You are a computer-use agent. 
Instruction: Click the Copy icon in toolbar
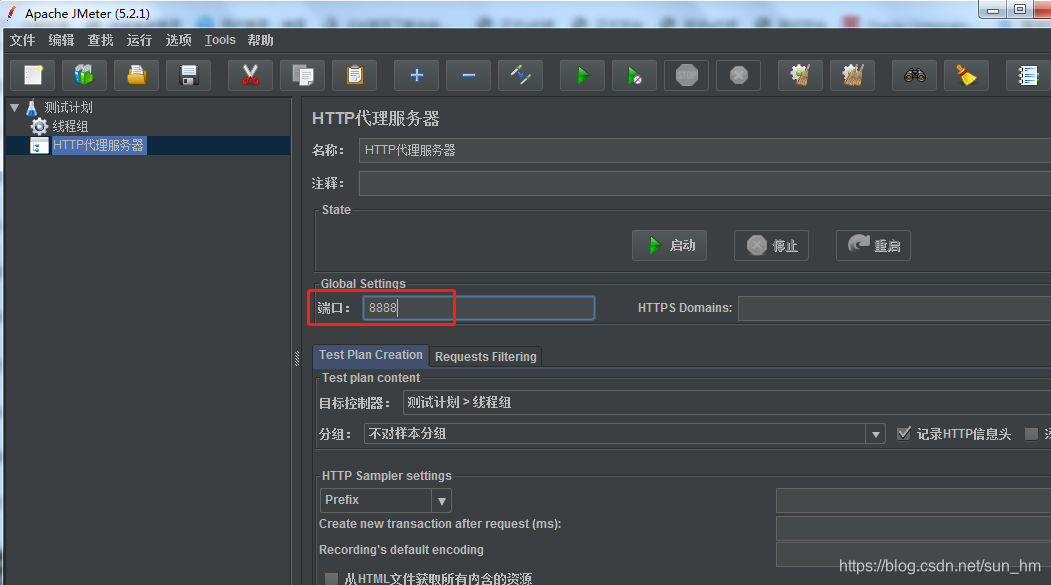click(x=302, y=75)
